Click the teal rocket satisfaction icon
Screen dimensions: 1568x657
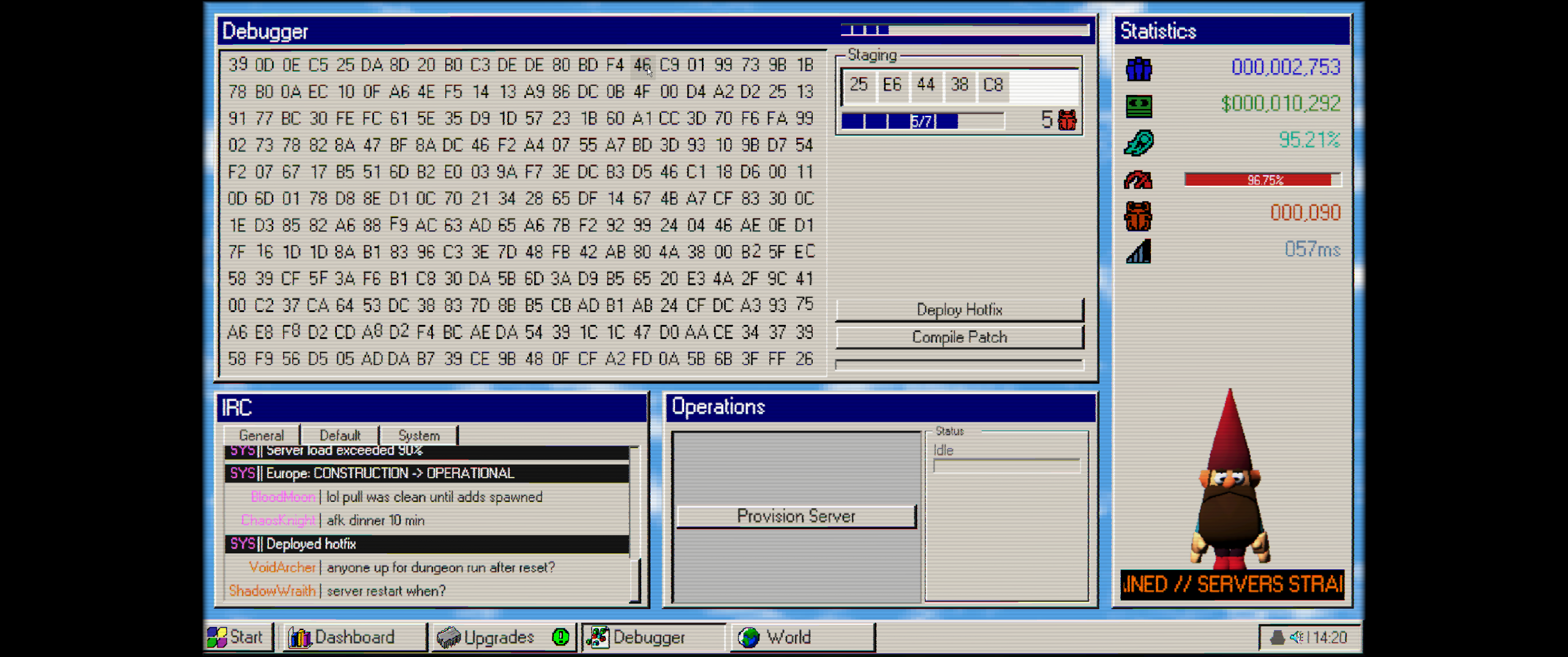pyautogui.click(x=1139, y=142)
